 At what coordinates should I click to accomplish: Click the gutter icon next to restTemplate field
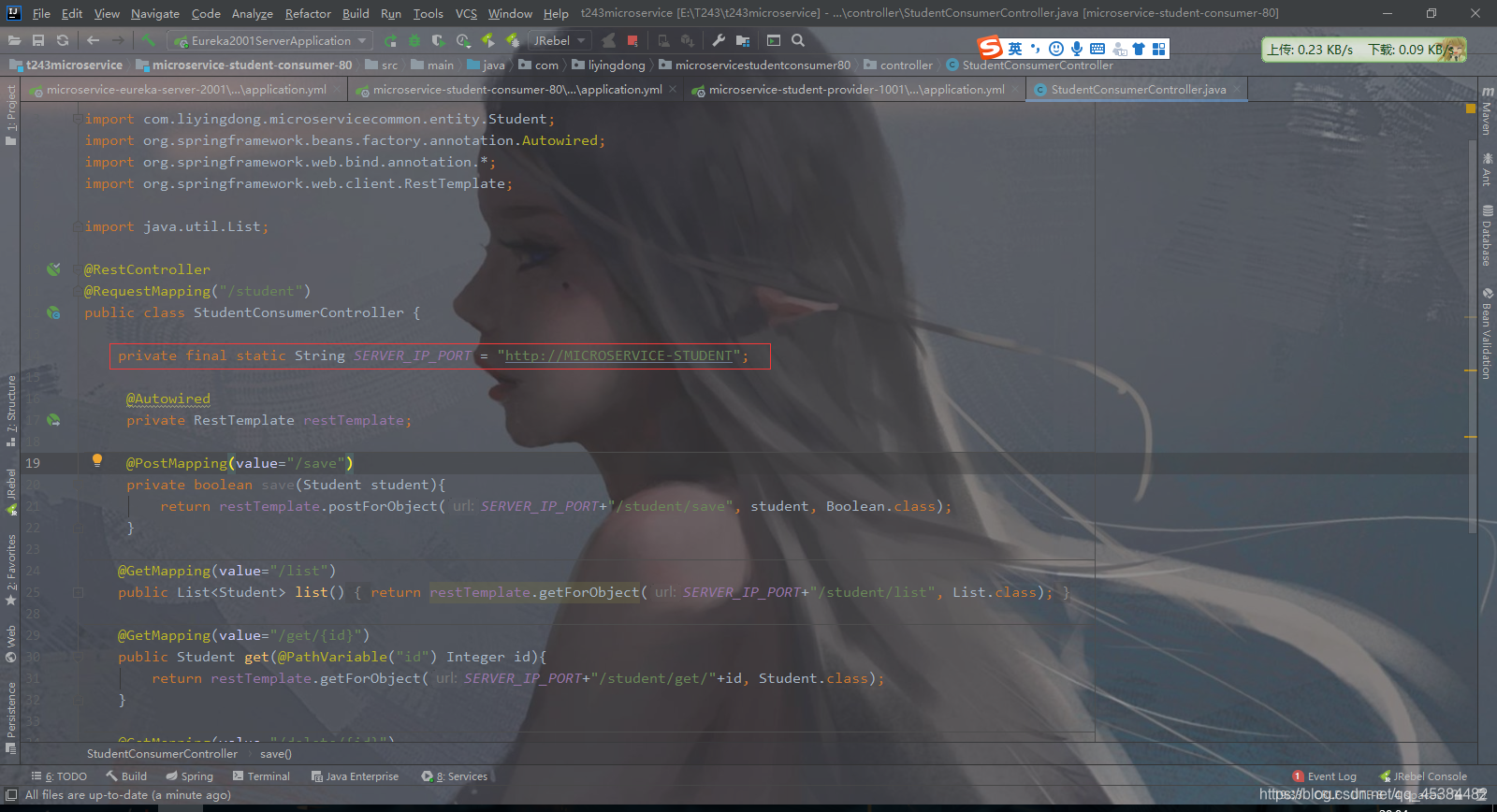point(53,420)
